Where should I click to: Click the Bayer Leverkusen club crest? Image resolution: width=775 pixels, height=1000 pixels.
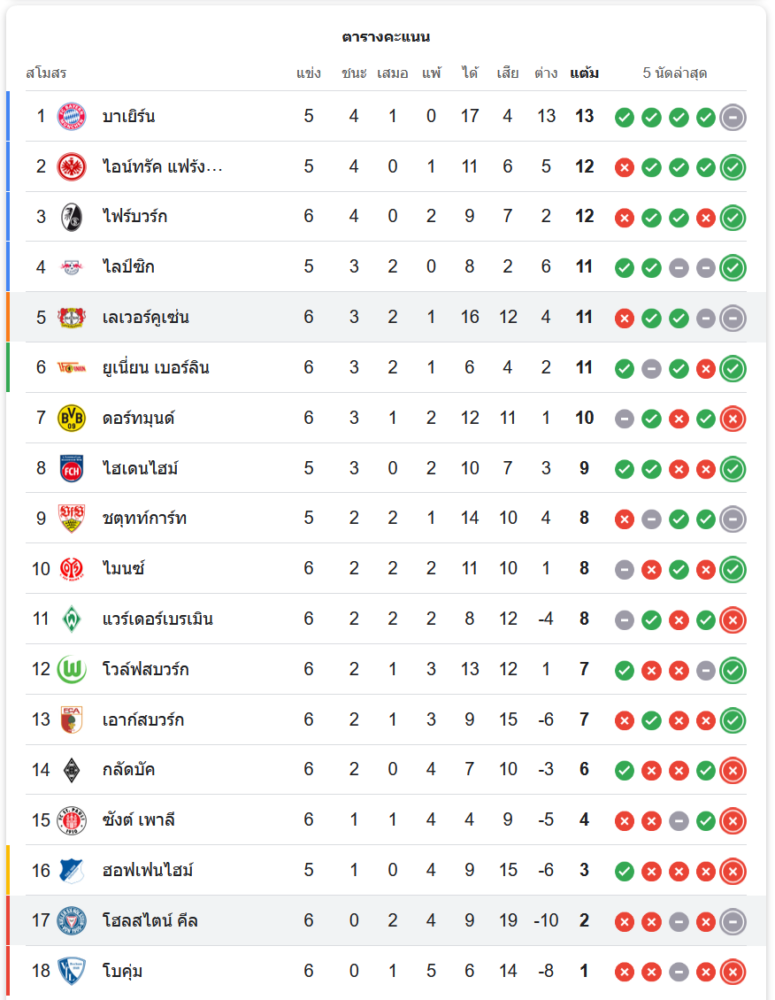pyautogui.click(x=72, y=317)
